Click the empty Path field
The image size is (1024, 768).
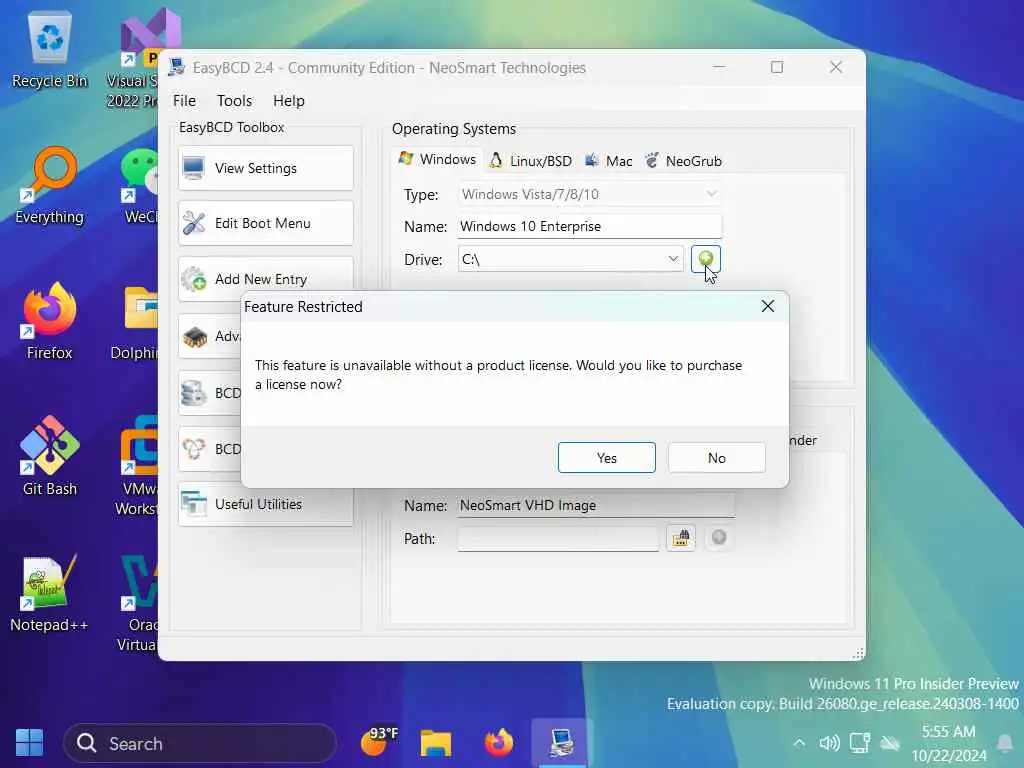pos(558,538)
